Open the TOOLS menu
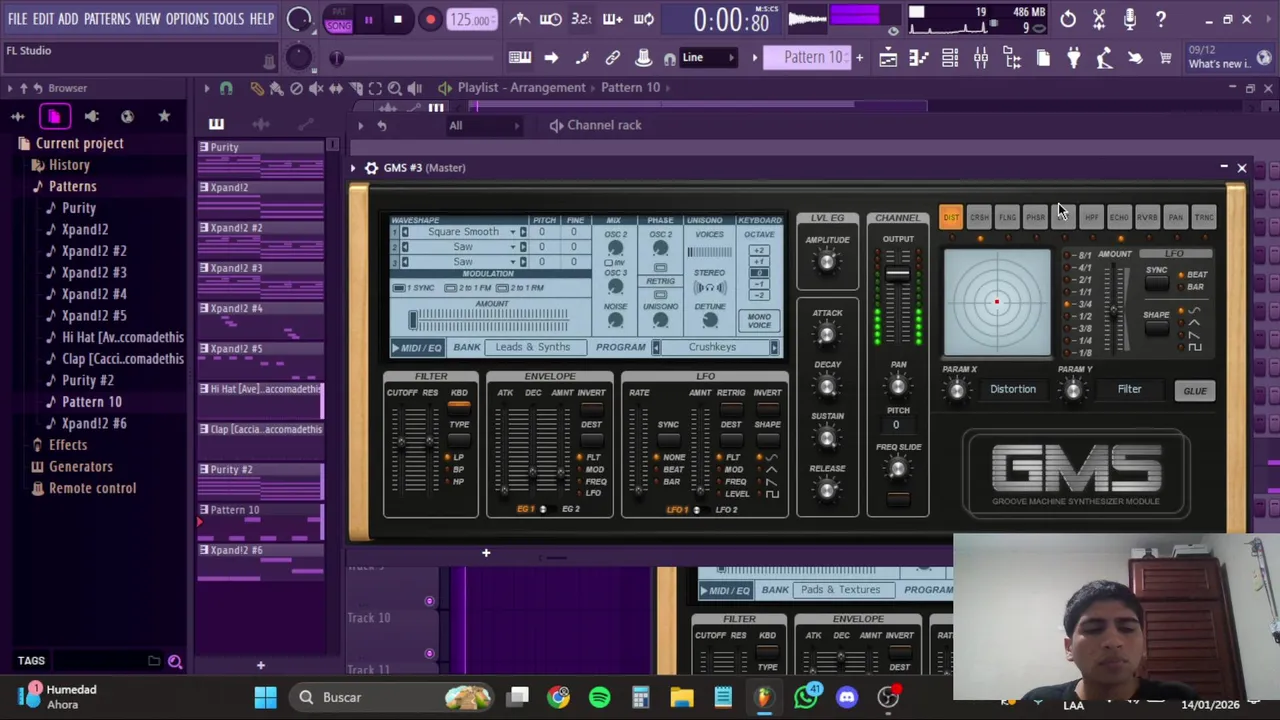This screenshot has width=1280, height=720. 228,19
